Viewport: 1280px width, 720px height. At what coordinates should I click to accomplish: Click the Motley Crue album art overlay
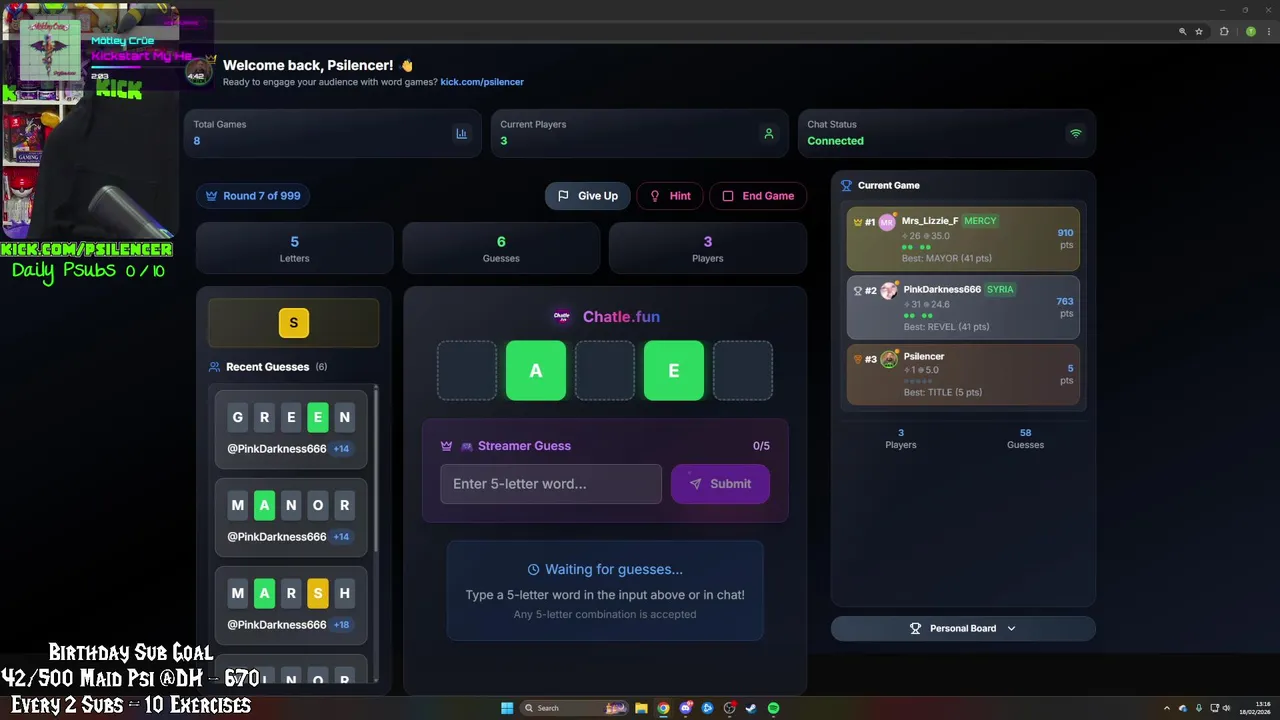[50, 50]
